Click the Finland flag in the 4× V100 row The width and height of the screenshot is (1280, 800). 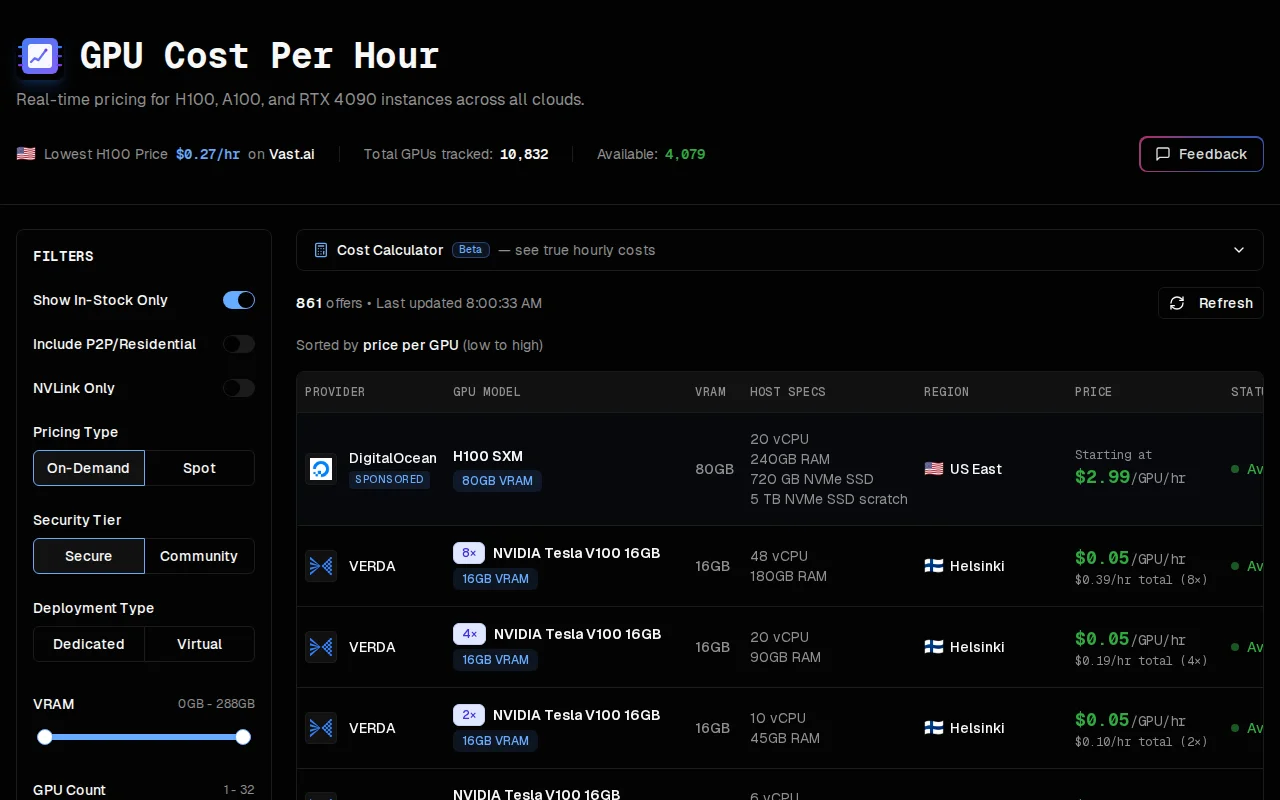[x=933, y=647]
